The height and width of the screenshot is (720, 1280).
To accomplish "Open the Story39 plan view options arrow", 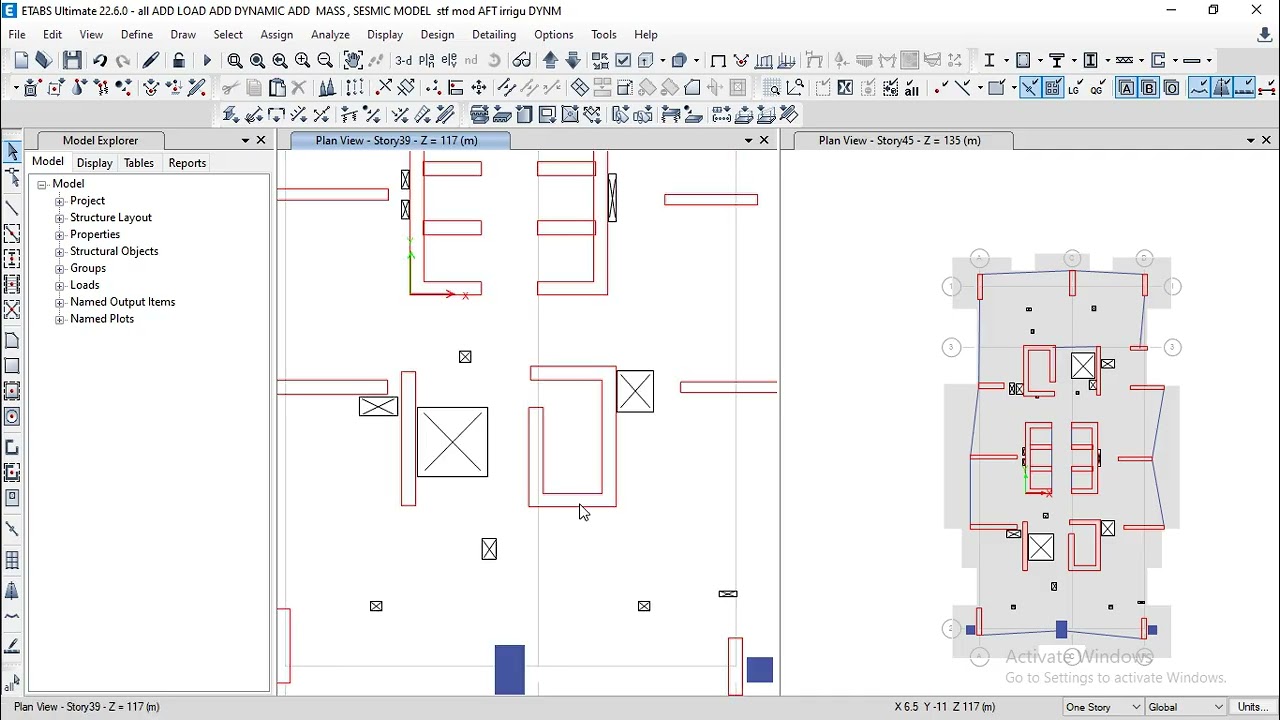I will pos(748,141).
